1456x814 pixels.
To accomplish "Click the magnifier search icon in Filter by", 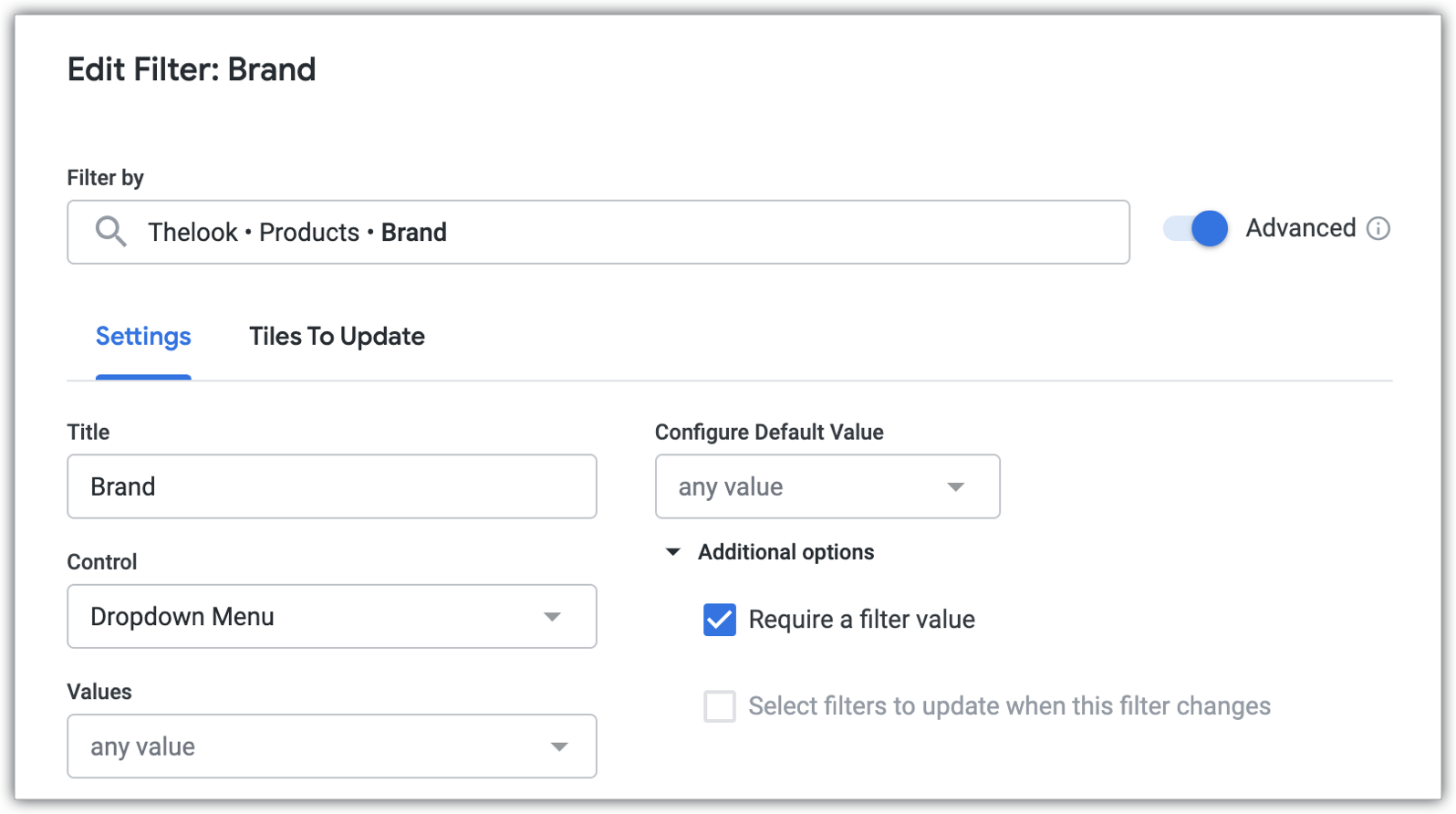I will pyautogui.click(x=110, y=232).
